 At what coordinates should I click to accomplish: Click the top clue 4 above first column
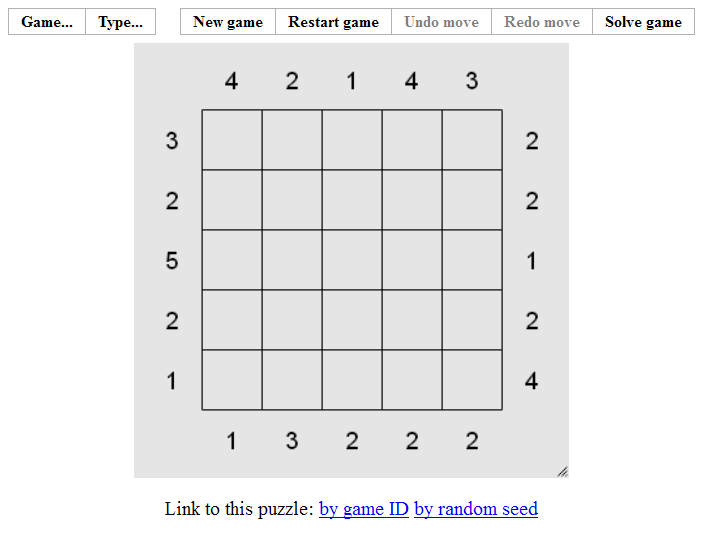pyautogui.click(x=232, y=81)
